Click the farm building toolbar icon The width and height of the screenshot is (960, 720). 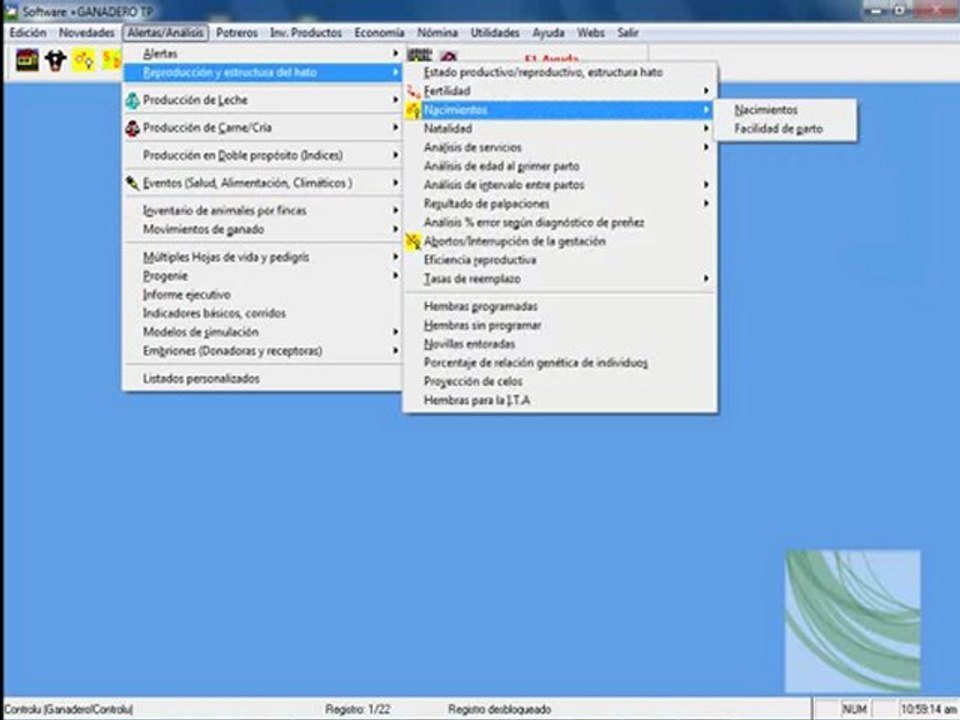tap(27, 60)
